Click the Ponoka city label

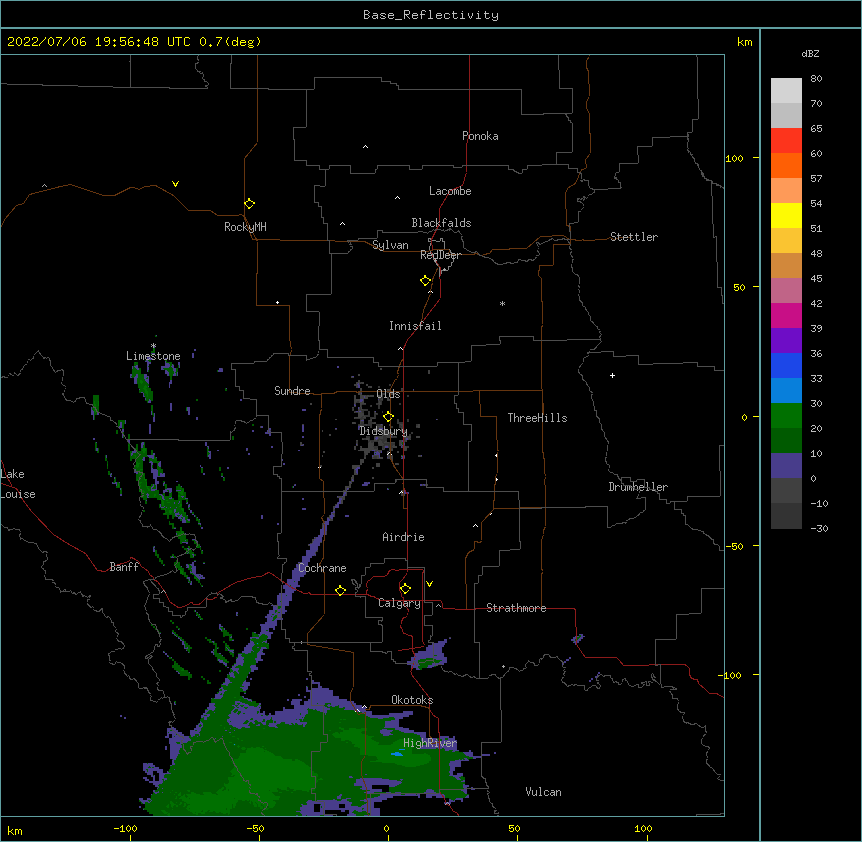tap(480, 136)
